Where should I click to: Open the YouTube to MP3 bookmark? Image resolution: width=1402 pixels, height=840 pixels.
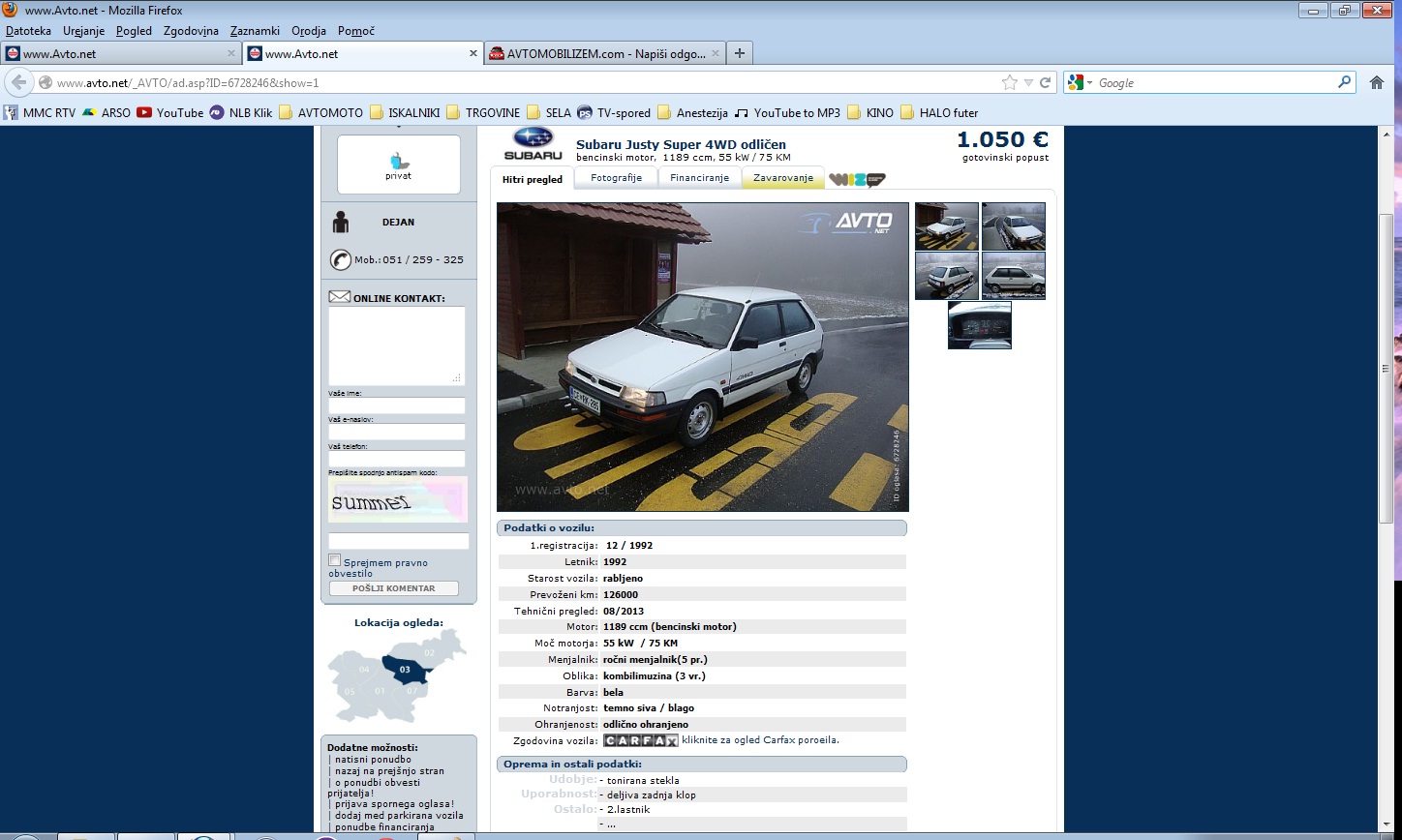click(787, 112)
